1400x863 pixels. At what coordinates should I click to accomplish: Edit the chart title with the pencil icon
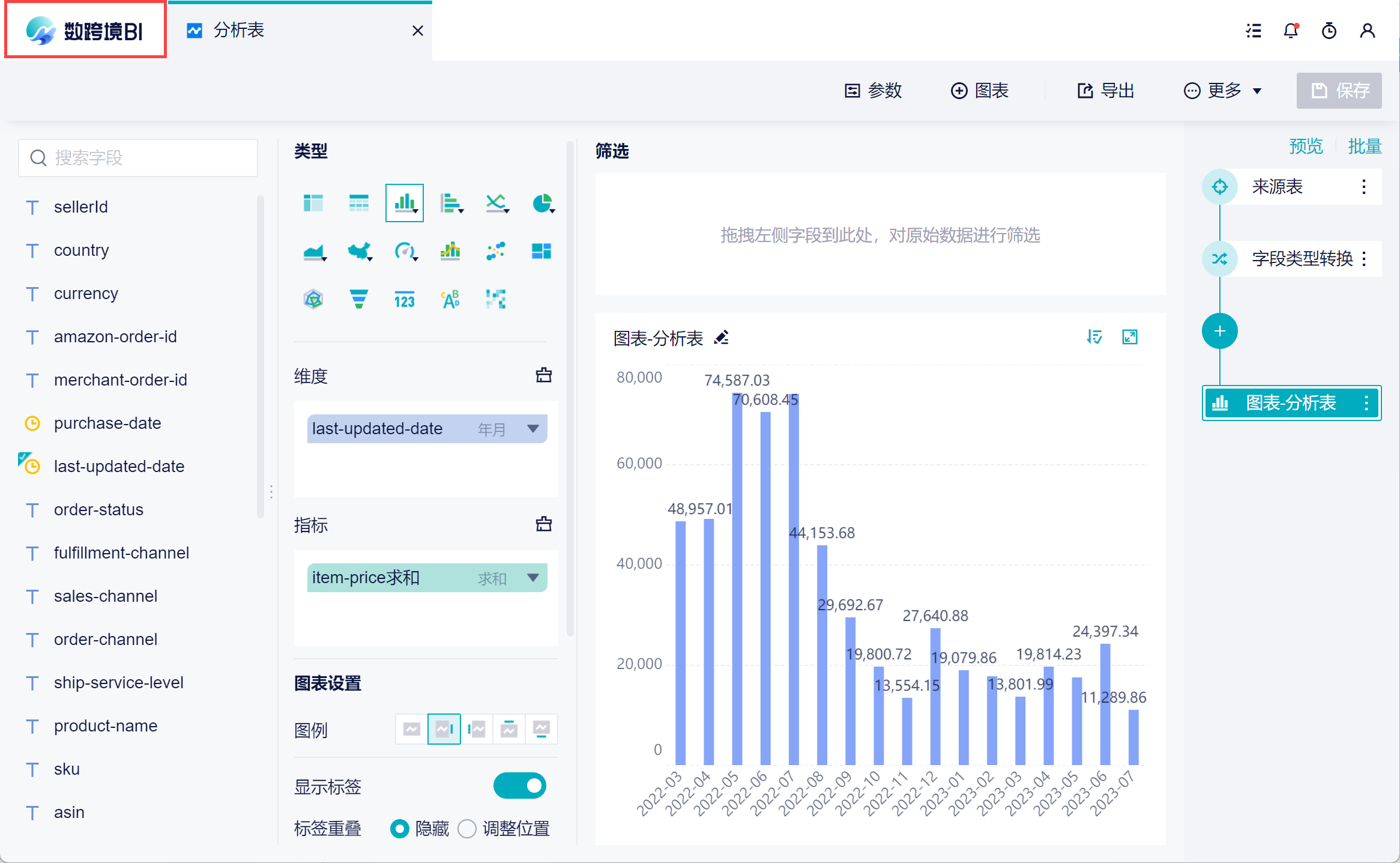pyautogui.click(x=722, y=338)
